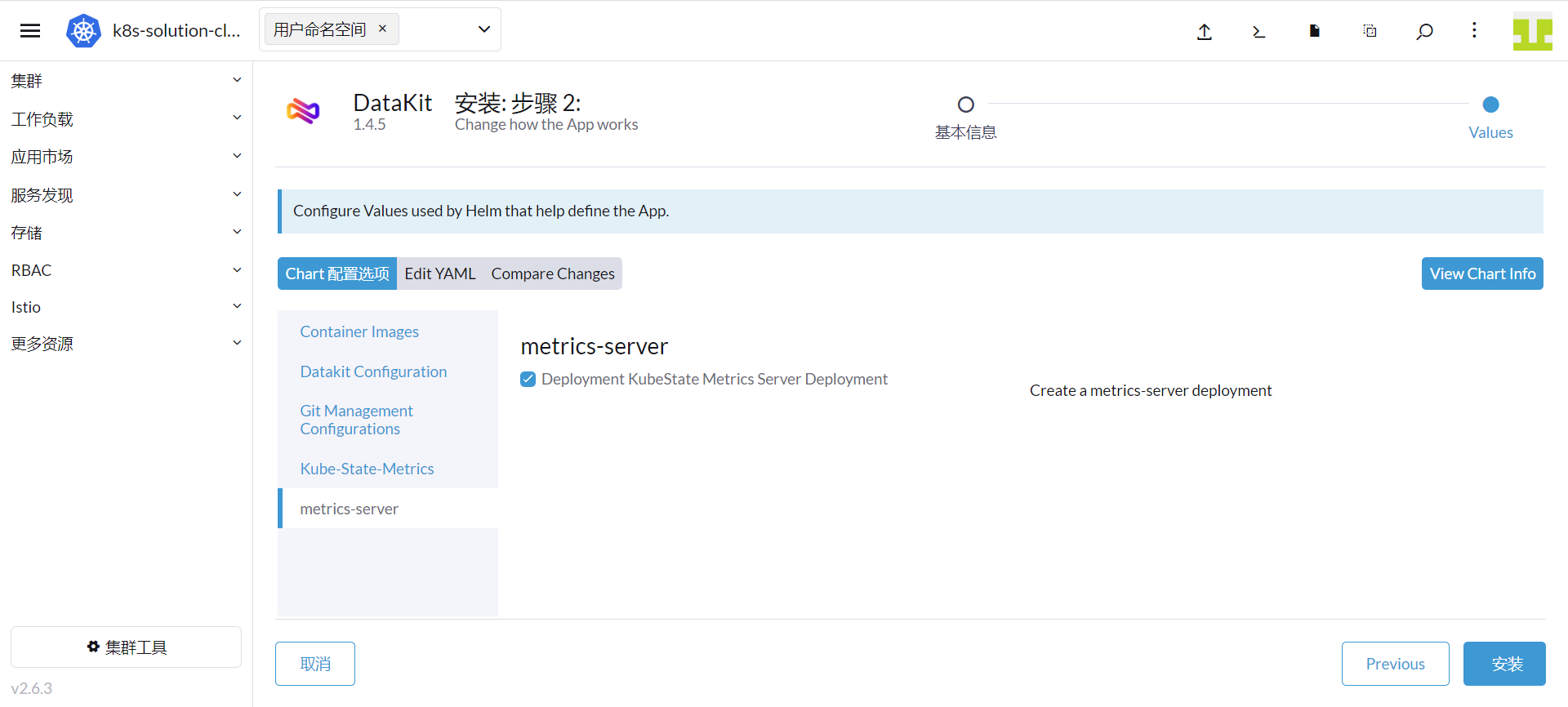Expand the 更多资源 sidebar section

tap(126, 344)
